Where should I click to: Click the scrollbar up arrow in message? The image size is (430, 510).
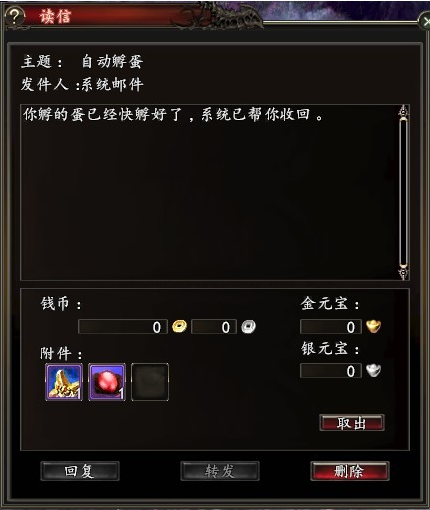click(x=404, y=112)
